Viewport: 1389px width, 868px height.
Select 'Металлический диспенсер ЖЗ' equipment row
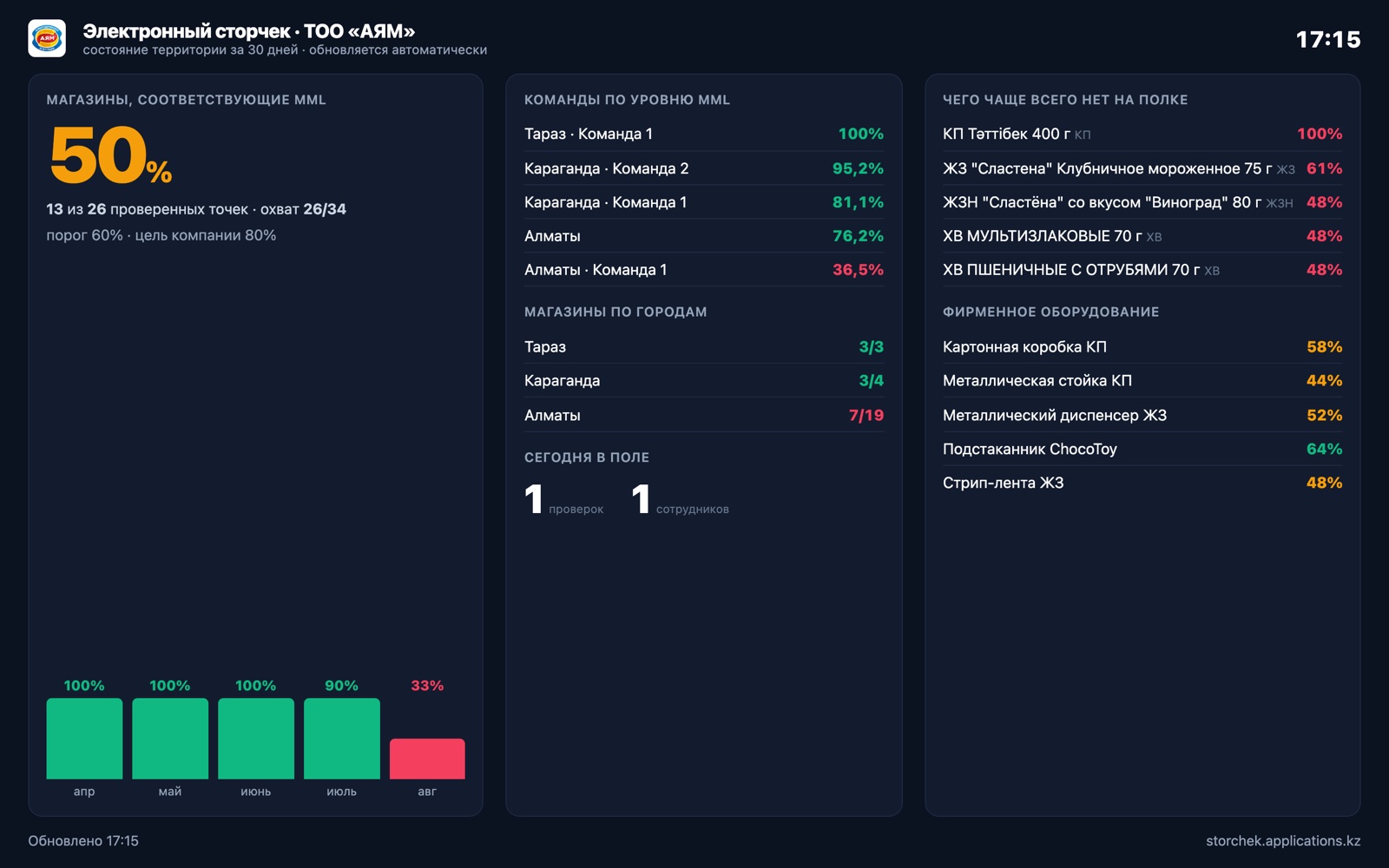click(x=1142, y=415)
